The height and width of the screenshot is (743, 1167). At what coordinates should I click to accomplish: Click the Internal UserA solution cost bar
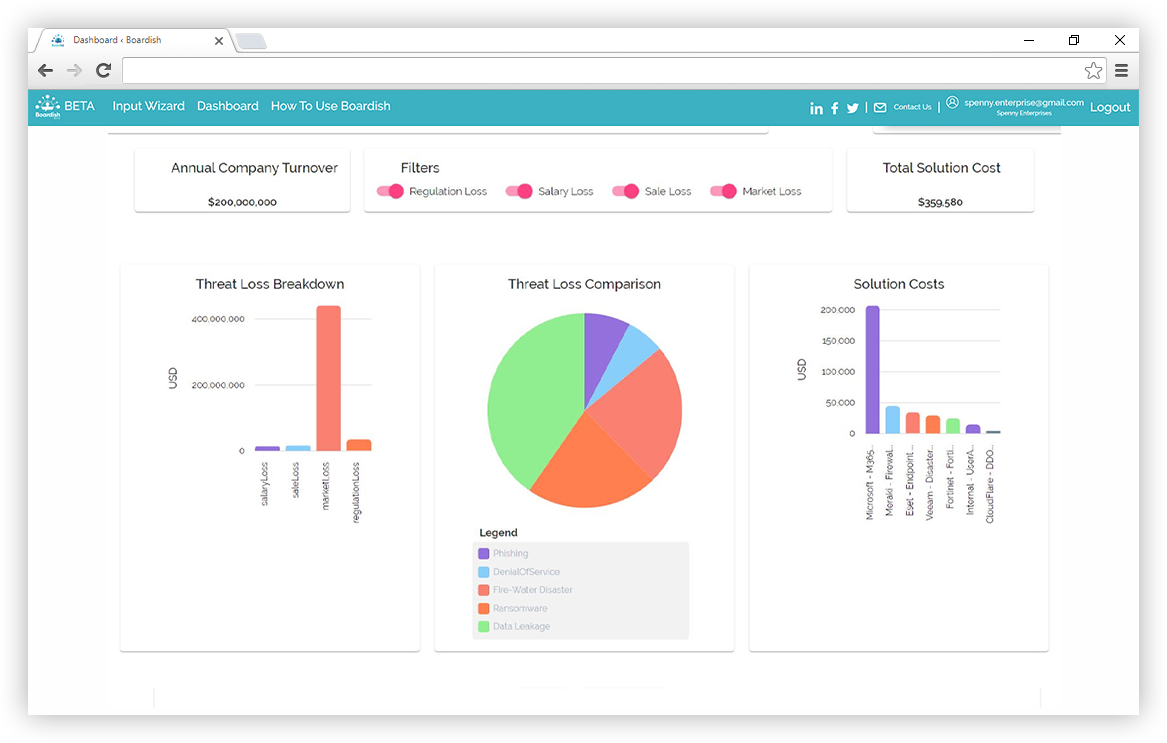coord(973,429)
